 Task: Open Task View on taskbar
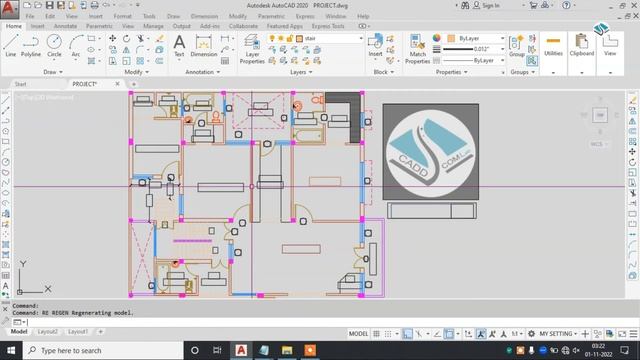point(217,351)
